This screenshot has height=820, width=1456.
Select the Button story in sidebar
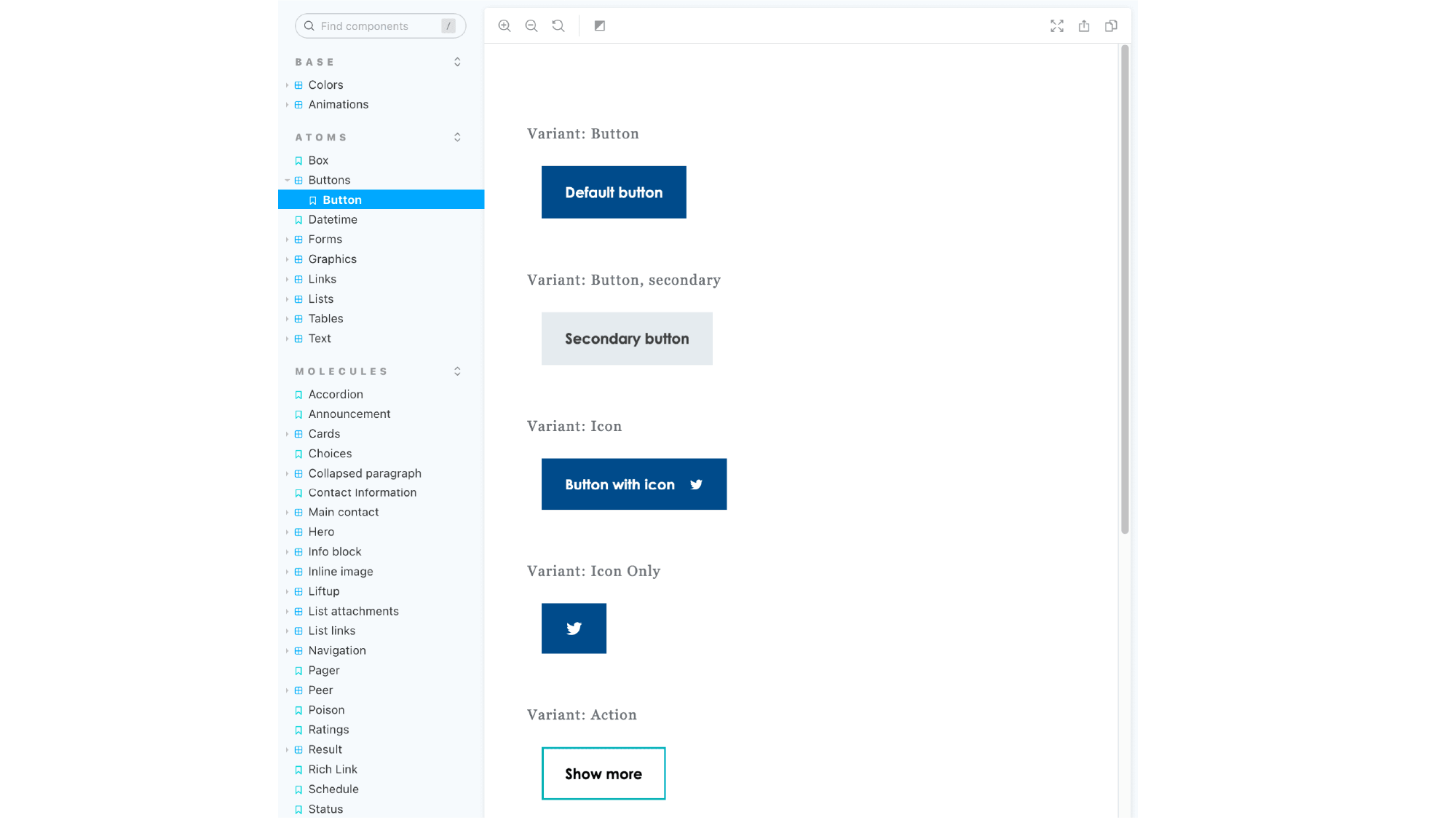381,200
